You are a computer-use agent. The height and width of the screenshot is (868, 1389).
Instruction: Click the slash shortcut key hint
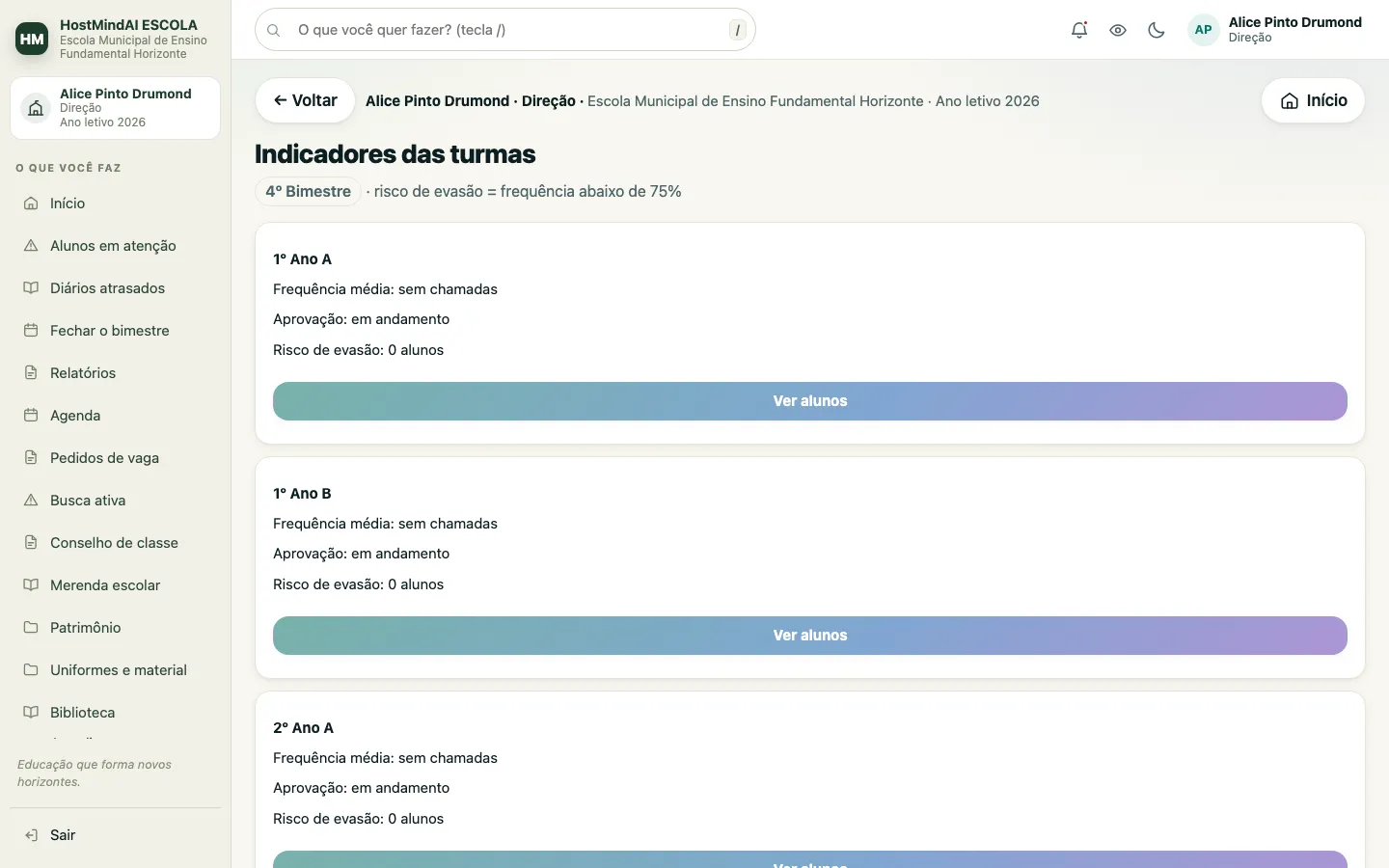[738, 30]
